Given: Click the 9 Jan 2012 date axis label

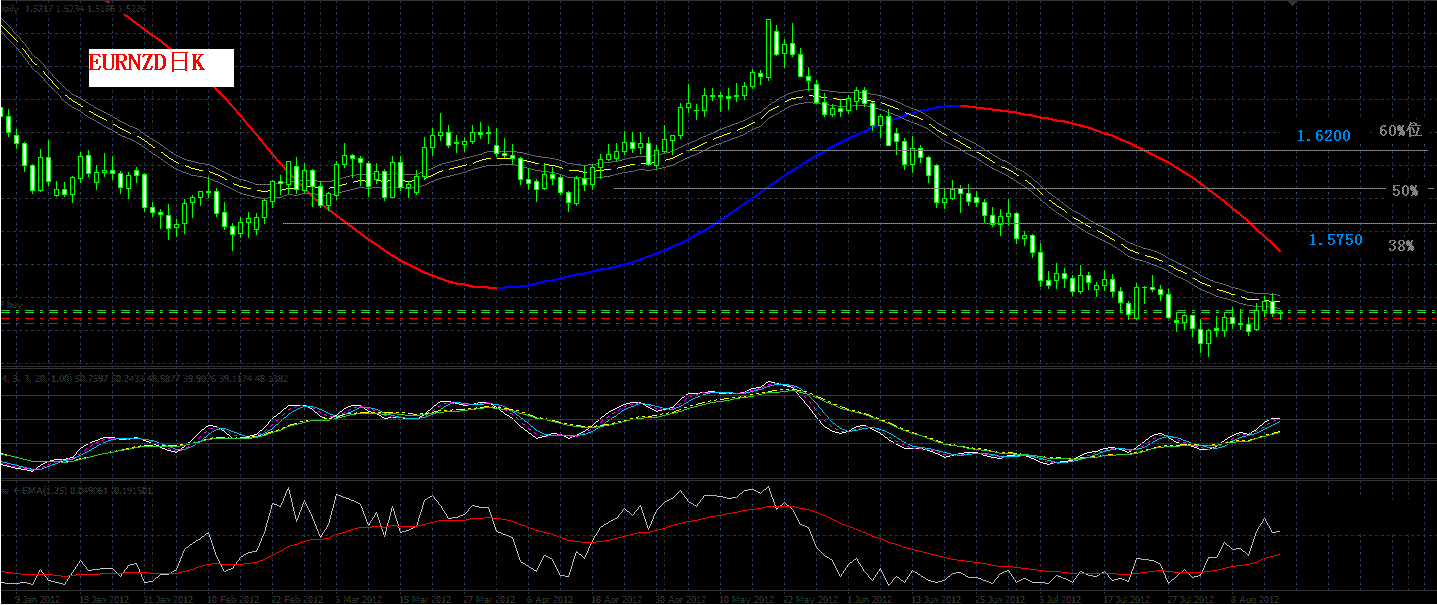Looking at the screenshot, I should pyautogui.click(x=38, y=599).
